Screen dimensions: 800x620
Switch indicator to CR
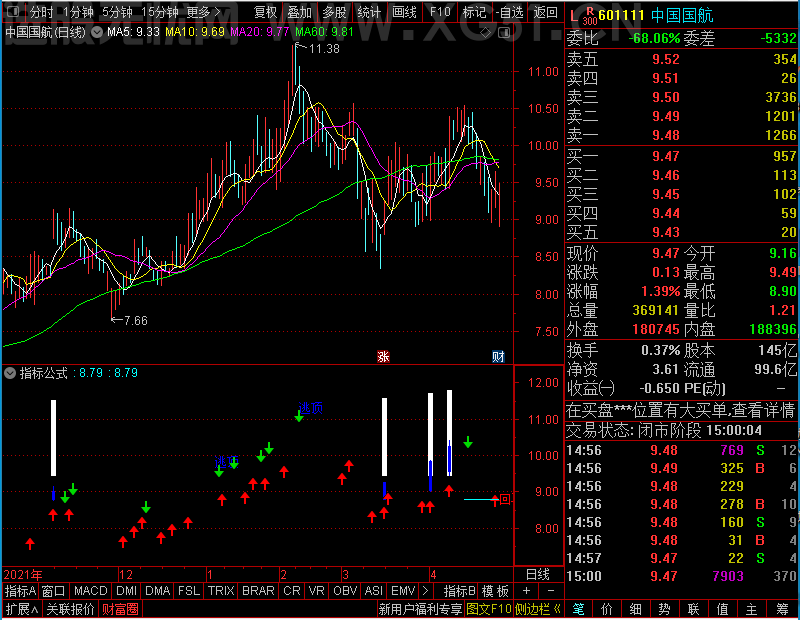tap(292, 590)
